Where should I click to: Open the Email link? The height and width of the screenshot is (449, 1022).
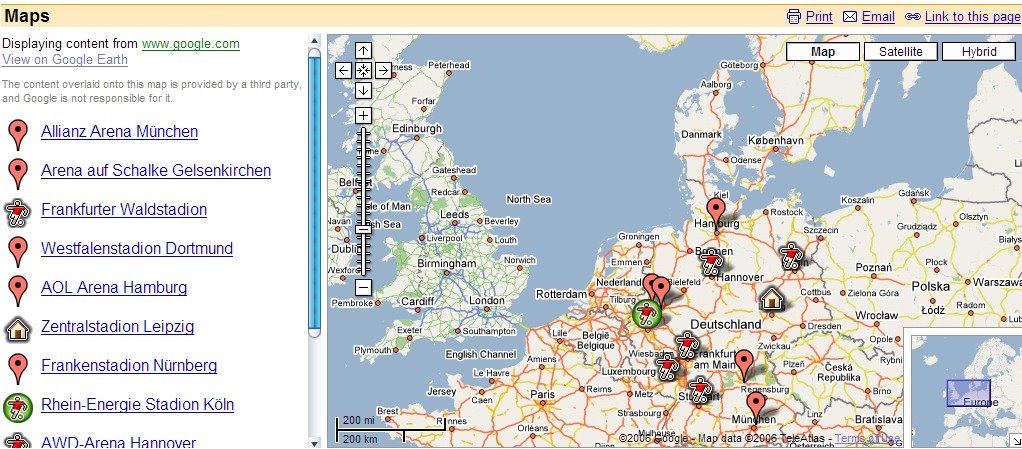[878, 16]
